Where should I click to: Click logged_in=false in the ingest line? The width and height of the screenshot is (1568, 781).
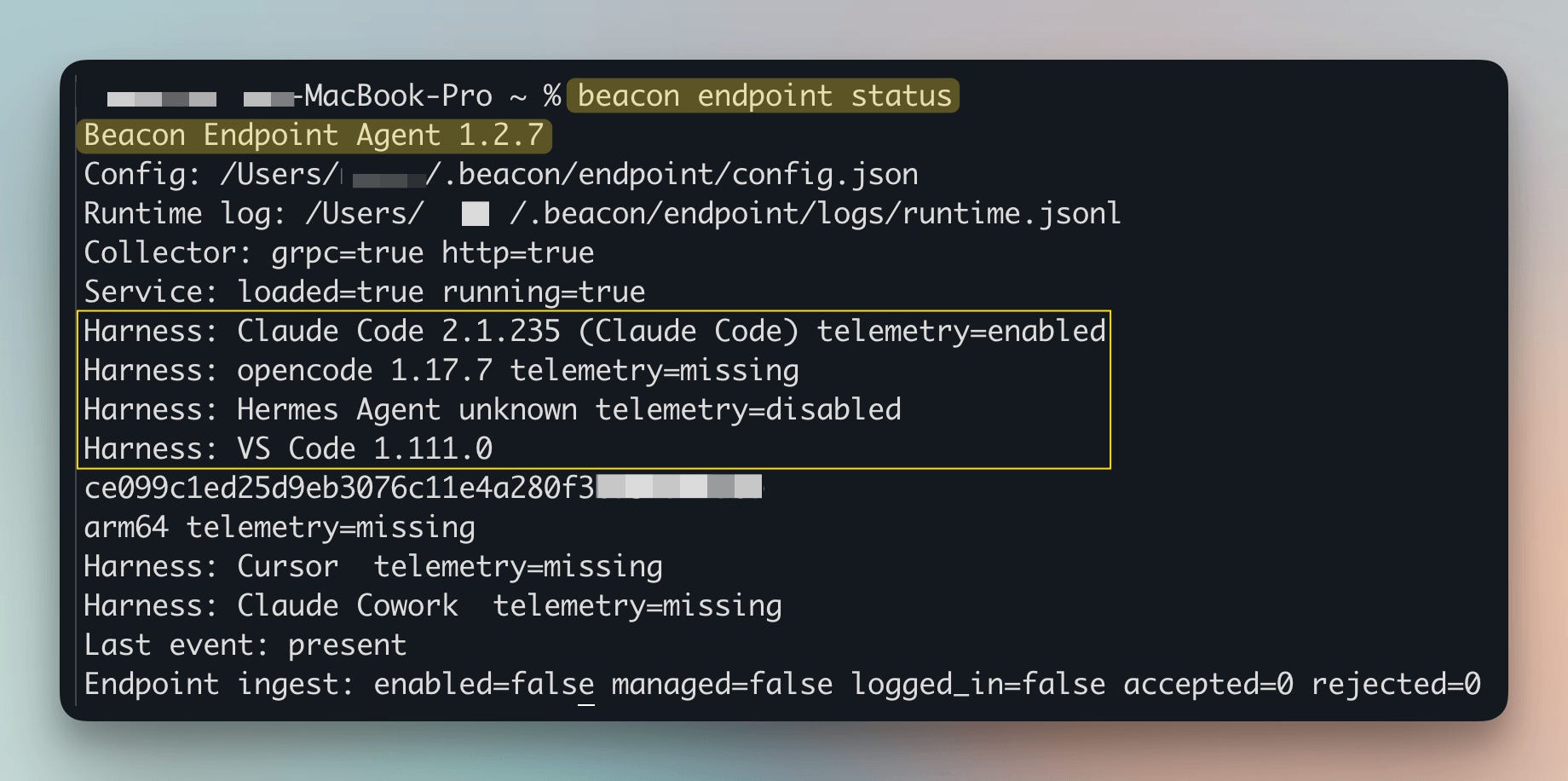coord(978,685)
